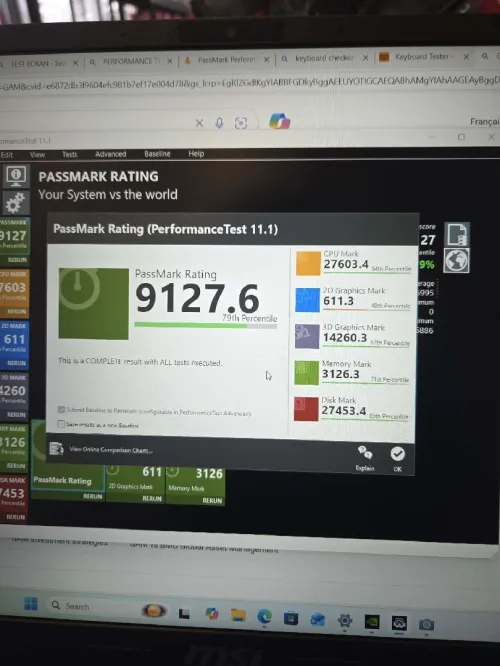
Task: Click RERUN on the Disk Mark 7453 tile
Action: [x=15, y=517]
